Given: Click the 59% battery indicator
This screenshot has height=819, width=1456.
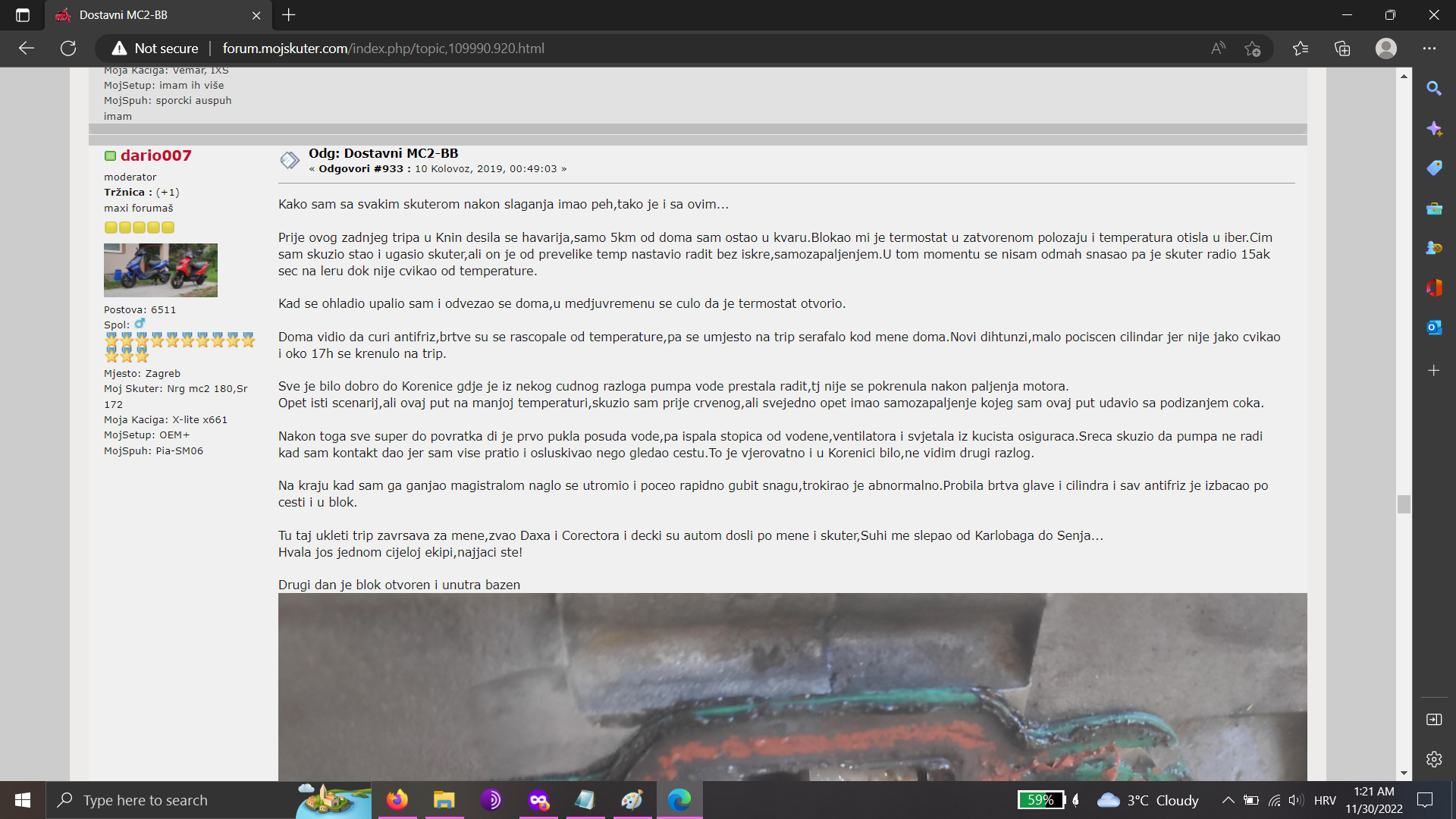Looking at the screenshot, I should (x=1040, y=800).
